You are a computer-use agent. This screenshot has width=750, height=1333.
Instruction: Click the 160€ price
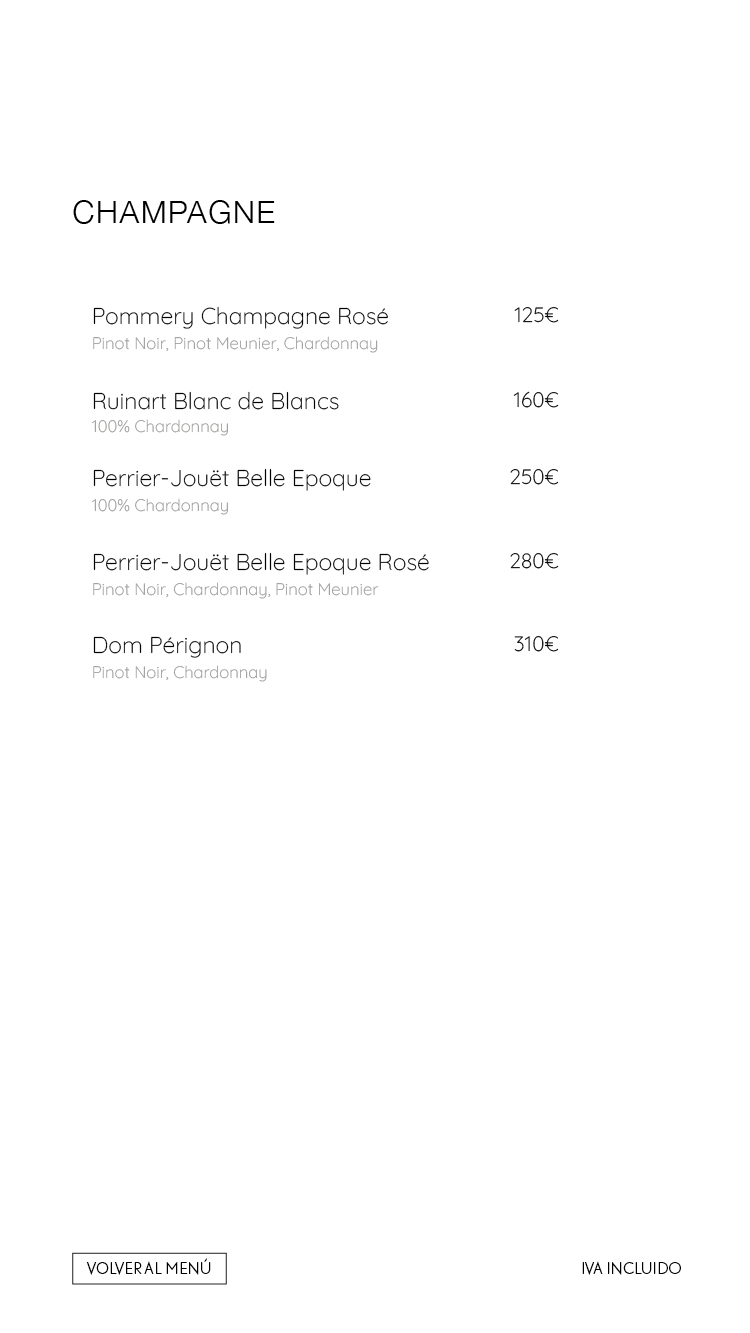click(x=536, y=400)
